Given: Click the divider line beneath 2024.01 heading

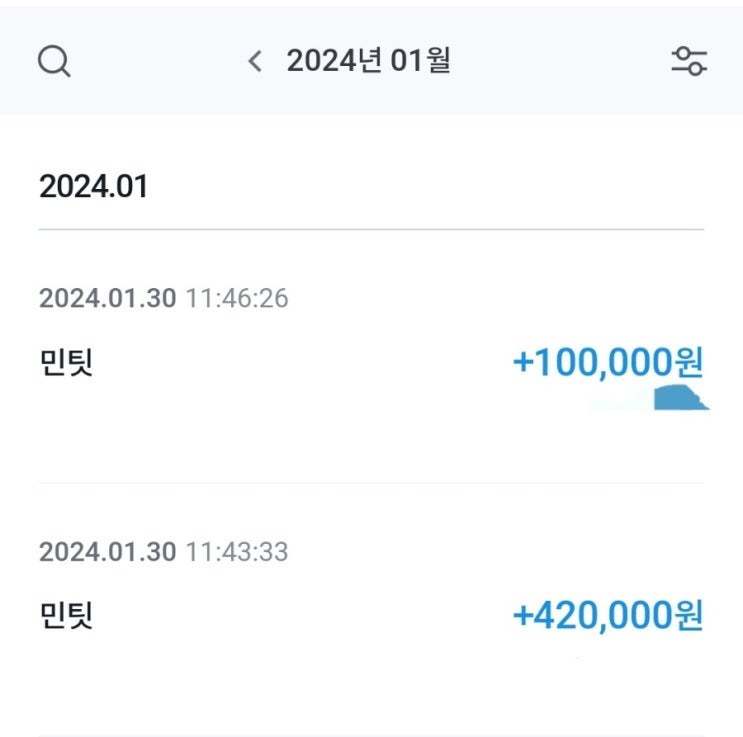Looking at the screenshot, I should [x=371, y=230].
